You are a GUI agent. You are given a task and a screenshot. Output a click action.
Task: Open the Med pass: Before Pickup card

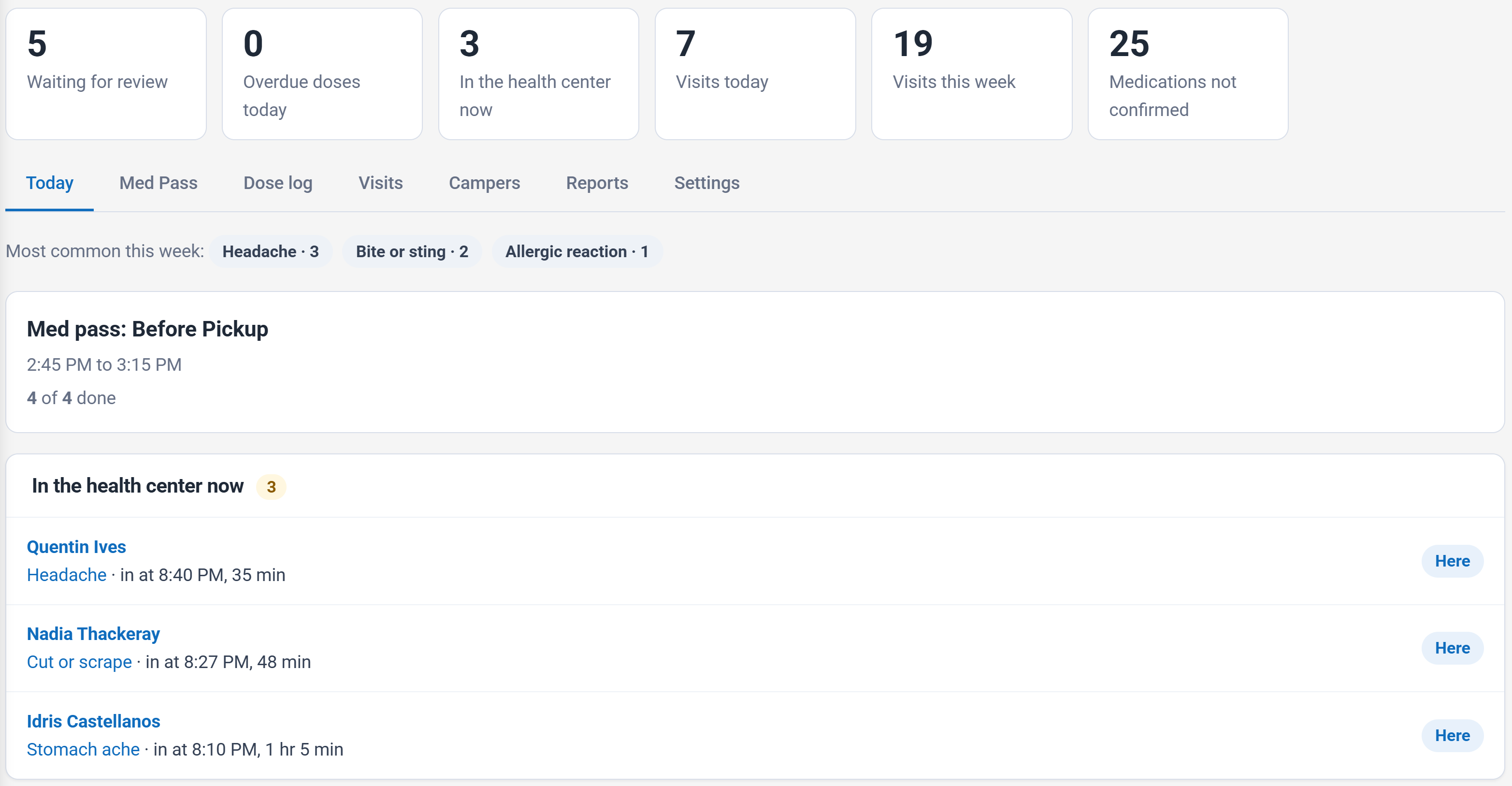[x=755, y=362]
